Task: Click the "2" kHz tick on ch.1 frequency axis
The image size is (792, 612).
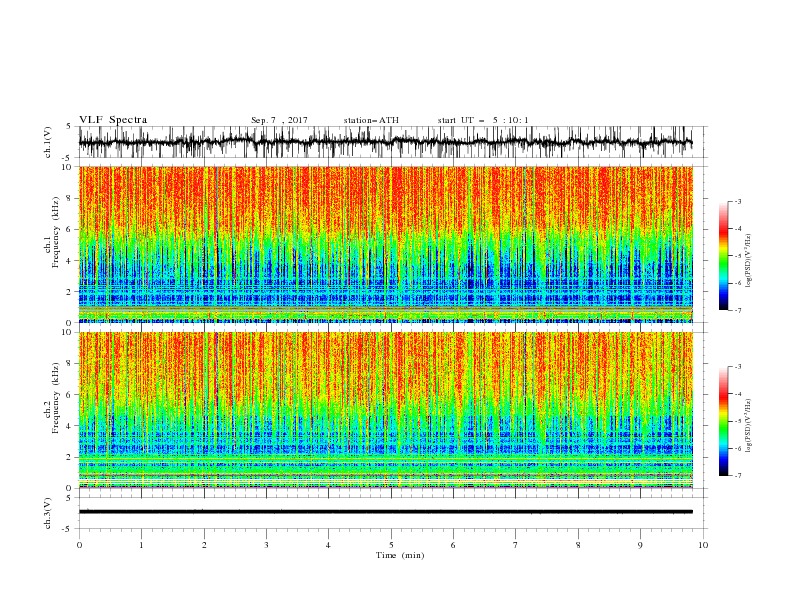Action: [69, 292]
